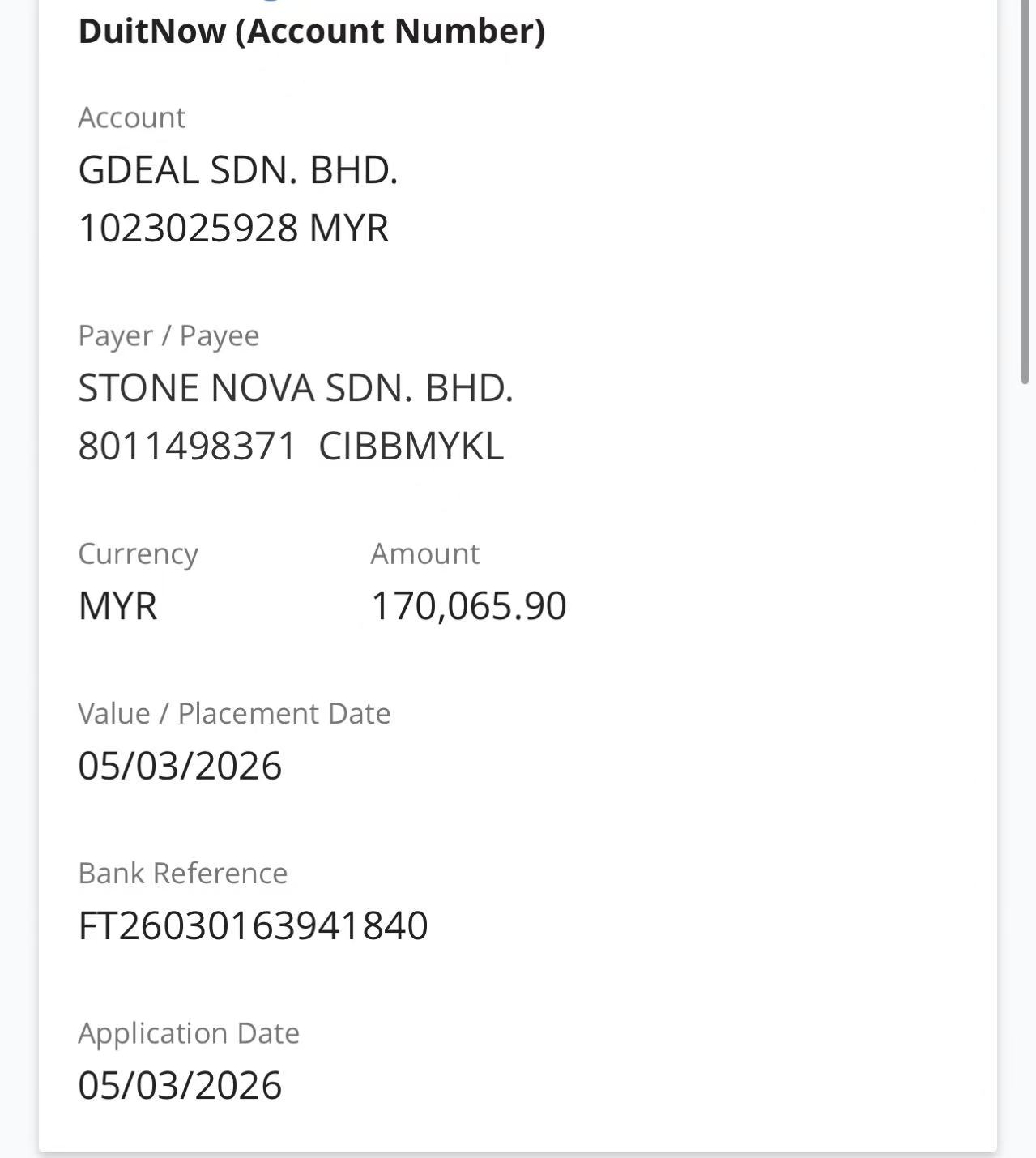Click the Bank Reference label
The width and height of the screenshot is (1036, 1158).
[x=182, y=873]
